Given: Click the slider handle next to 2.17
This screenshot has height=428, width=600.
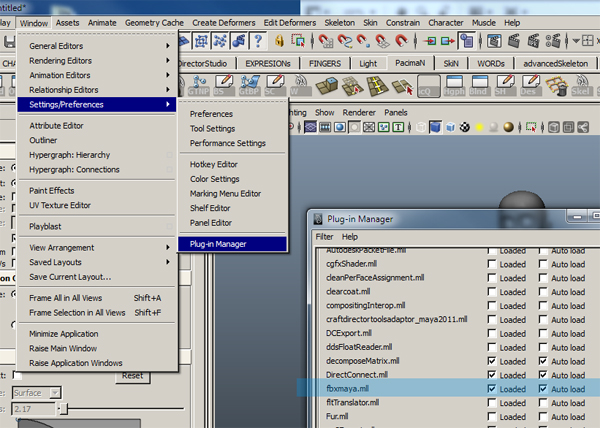Looking at the screenshot, I should click(x=64, y=409).
